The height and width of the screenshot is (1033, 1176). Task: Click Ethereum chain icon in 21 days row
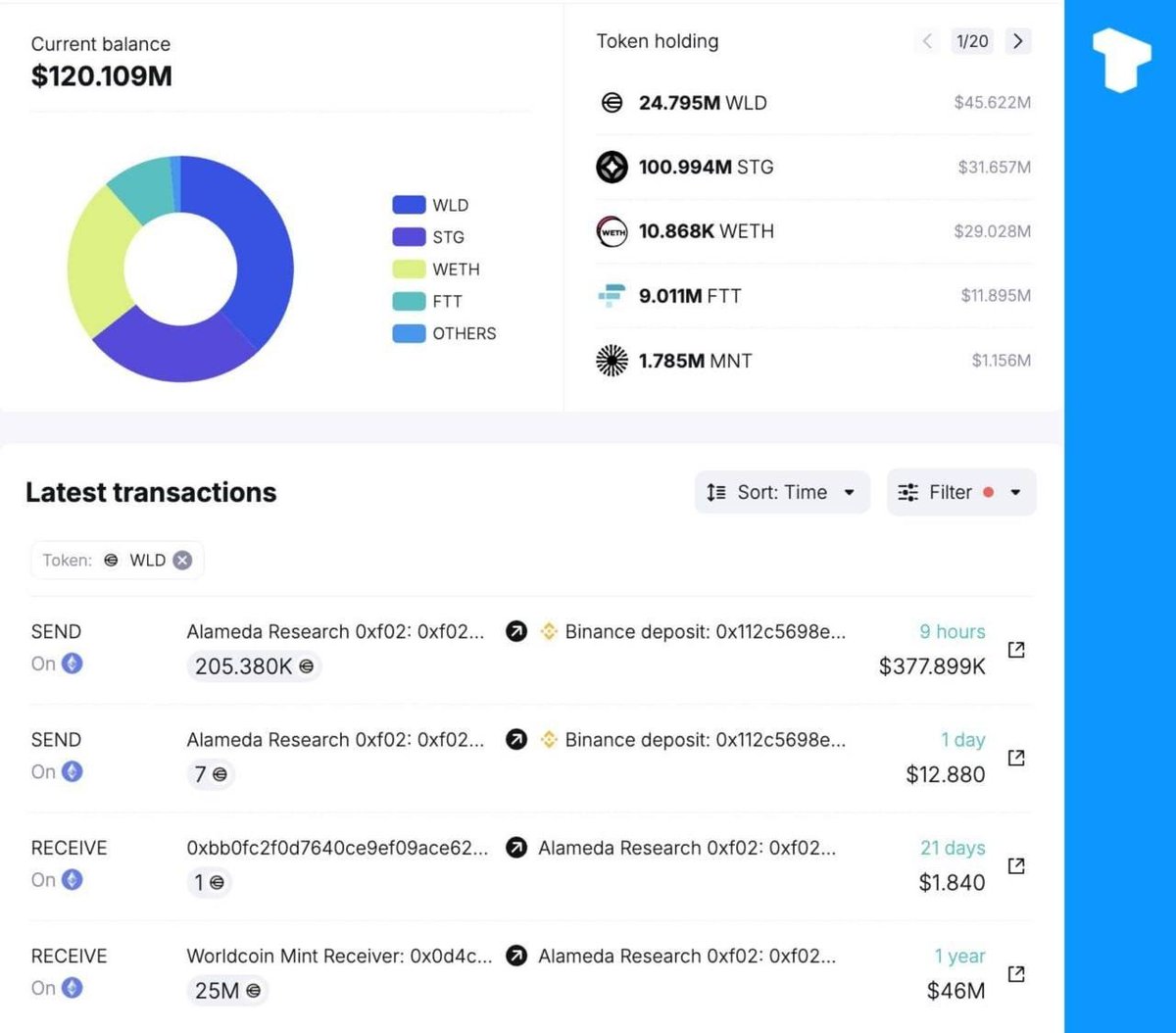point(73,879)
